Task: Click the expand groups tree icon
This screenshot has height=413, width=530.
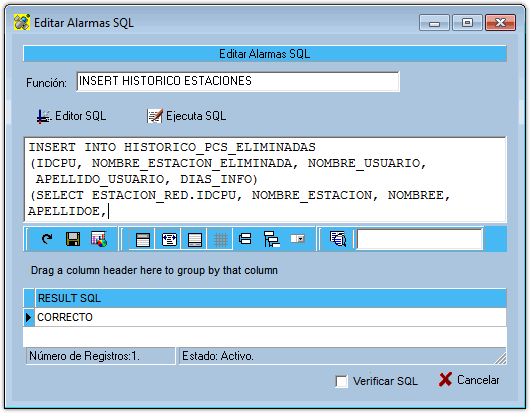Action: click(271, 239)
